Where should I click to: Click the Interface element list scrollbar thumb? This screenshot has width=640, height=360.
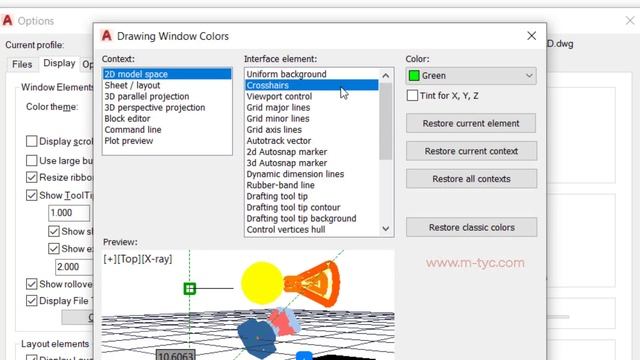click(x=386, y=121)
